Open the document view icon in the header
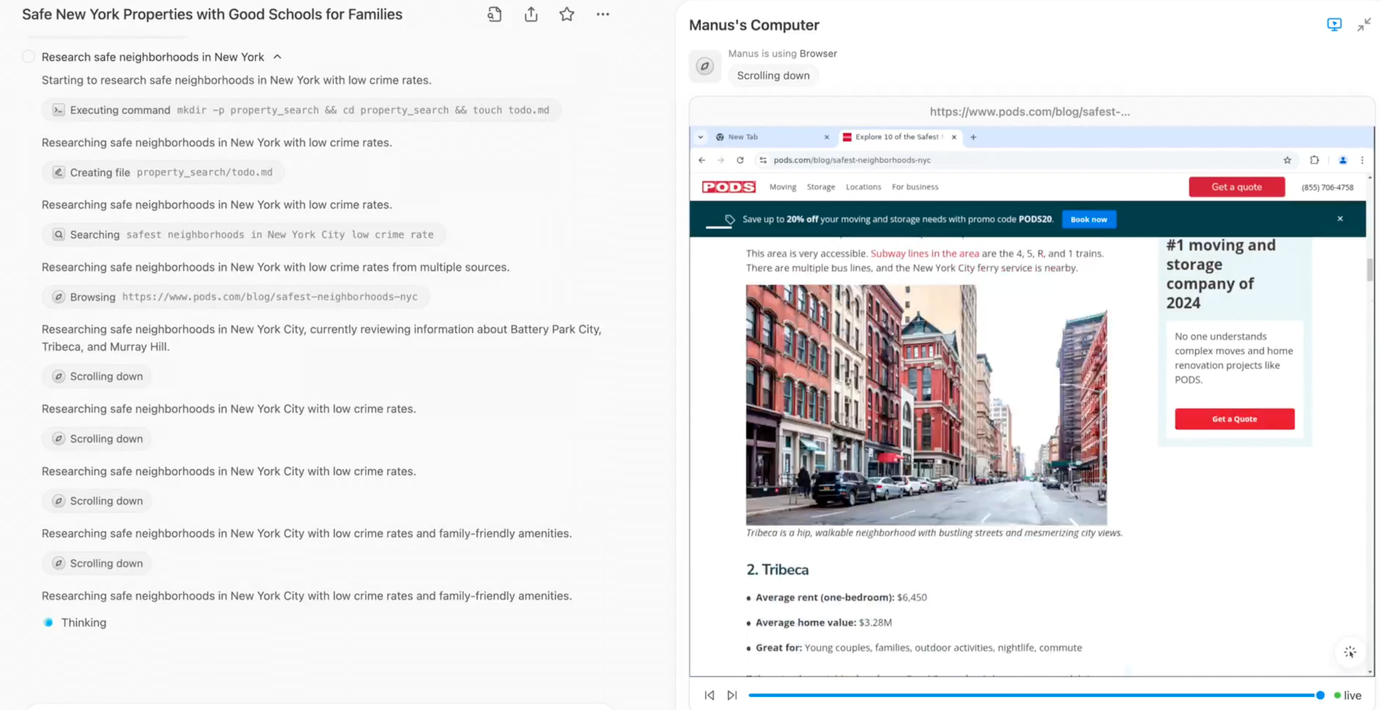Viewport: 1380px width, 710px height. point(495,15)
